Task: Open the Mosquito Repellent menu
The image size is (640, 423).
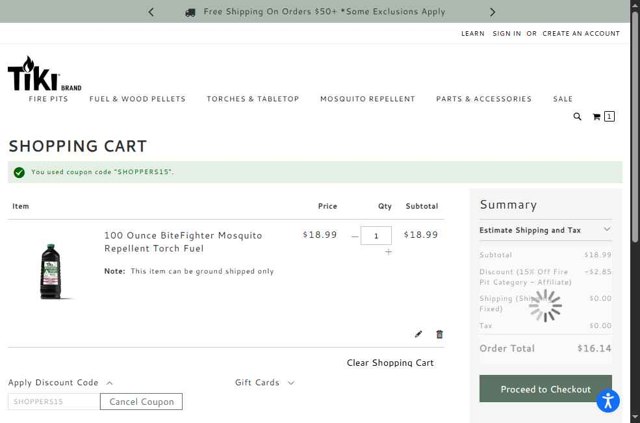Action: coord(367,99)
